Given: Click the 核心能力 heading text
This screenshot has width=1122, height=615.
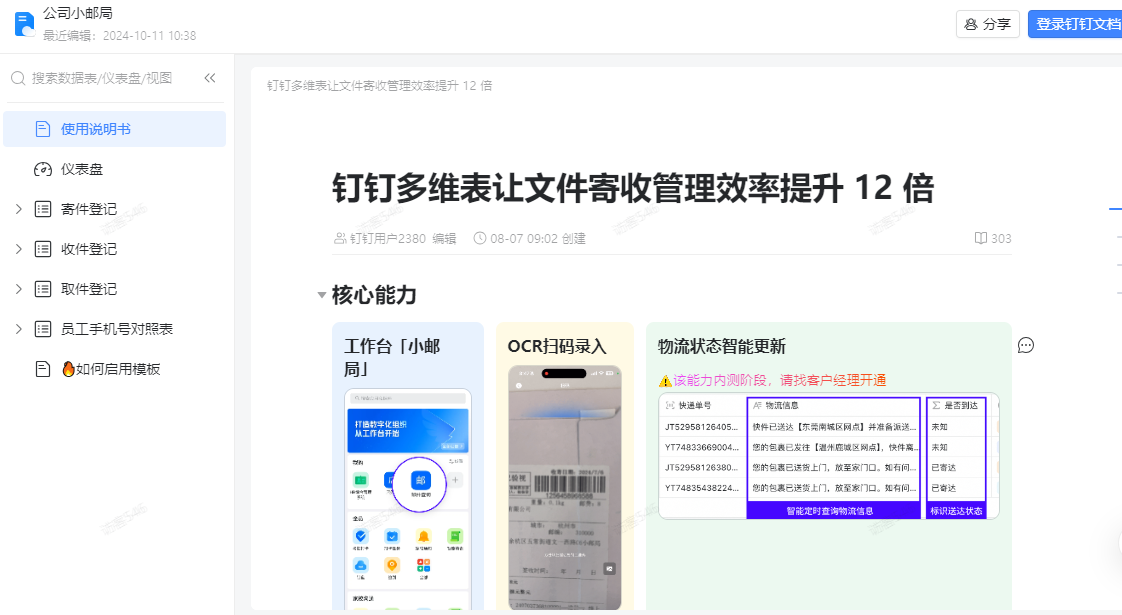Looking at the screenshot, I should tap(374, 295).
